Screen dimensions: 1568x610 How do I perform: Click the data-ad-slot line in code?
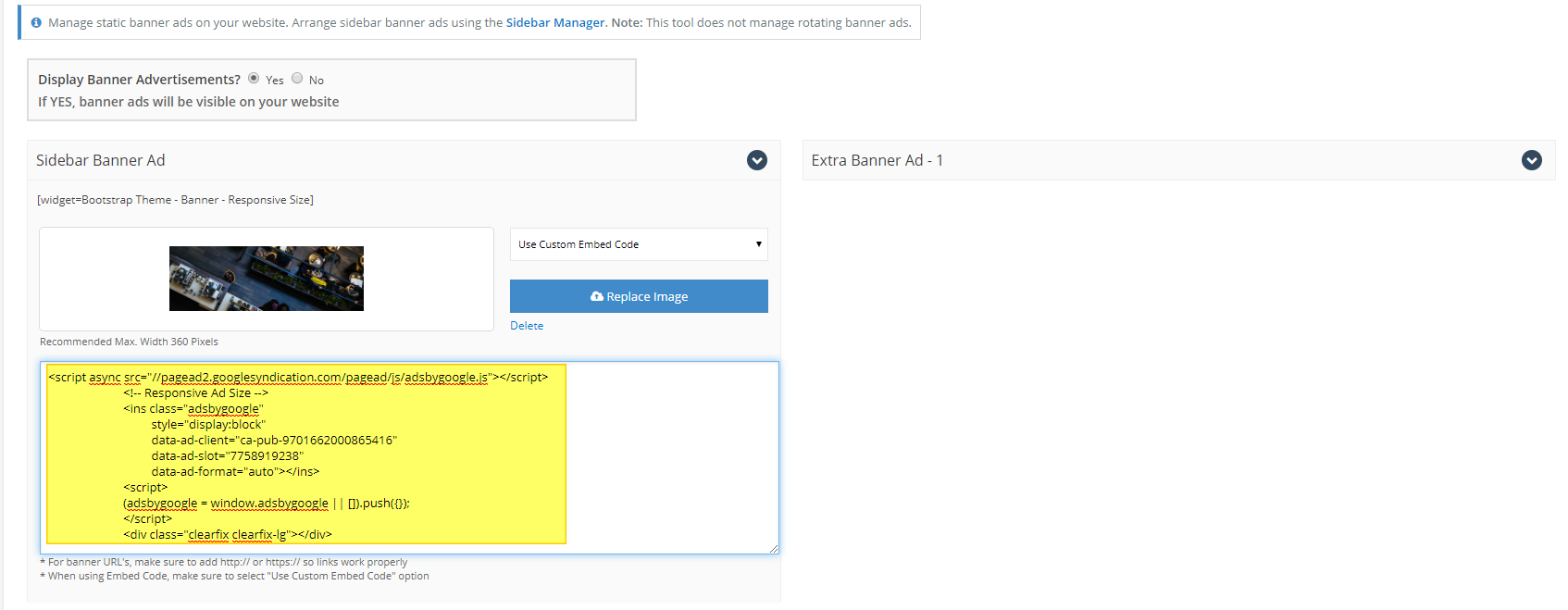click(228, 455)
